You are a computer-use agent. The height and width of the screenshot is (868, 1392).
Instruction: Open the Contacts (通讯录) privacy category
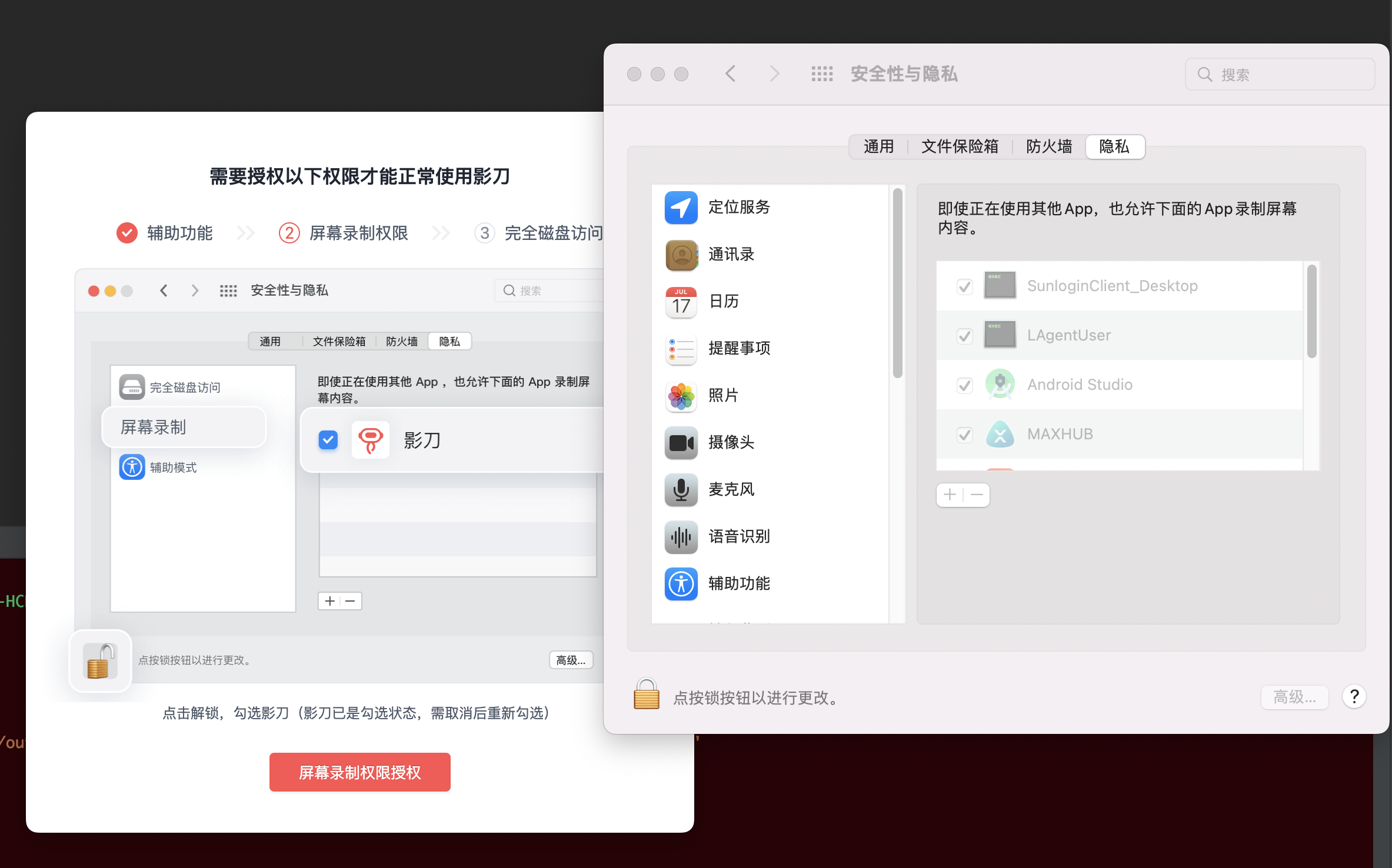point(731,254)
